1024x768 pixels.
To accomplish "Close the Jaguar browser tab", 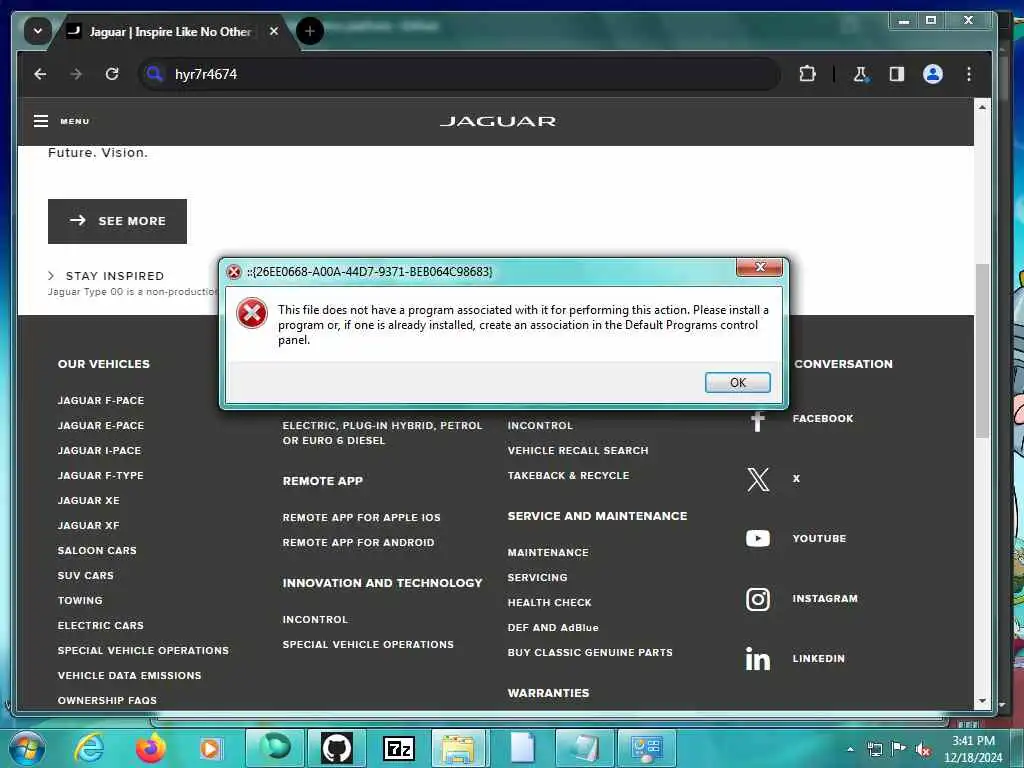I will coord(274,31).
